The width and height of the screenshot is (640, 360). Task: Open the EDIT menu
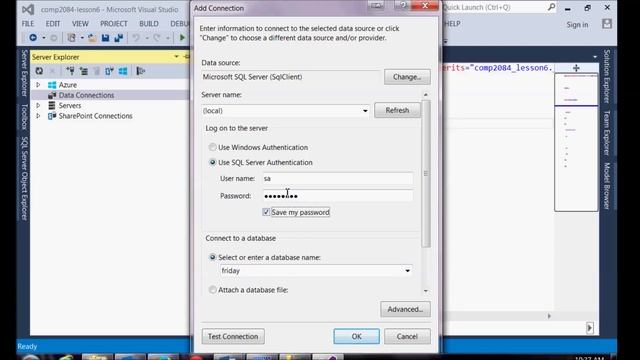(x=53, y=24)
